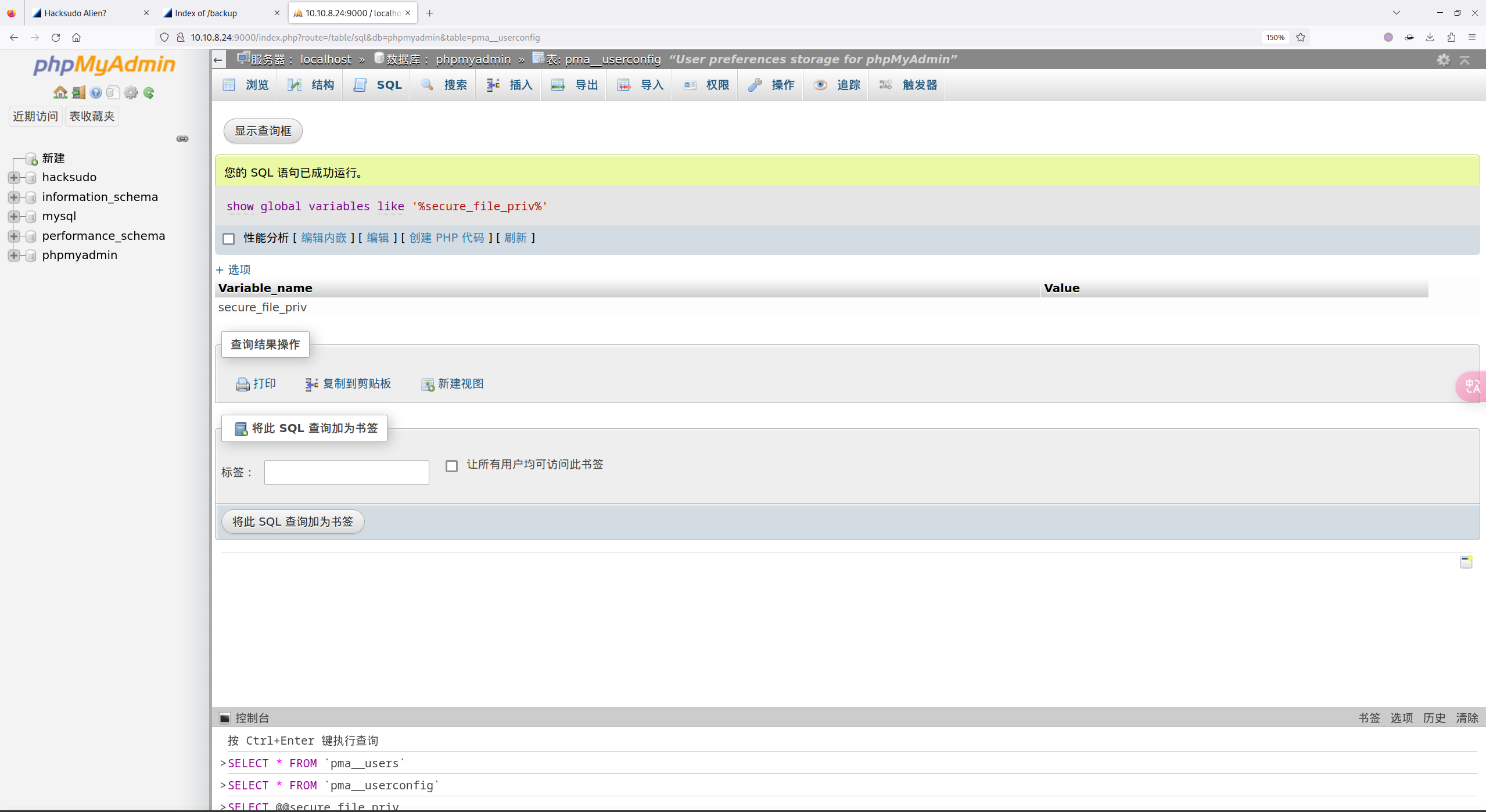Screen dimensions: 1486x812
Task: Open the 追踪 tracking tab
Action: (836, 85)
